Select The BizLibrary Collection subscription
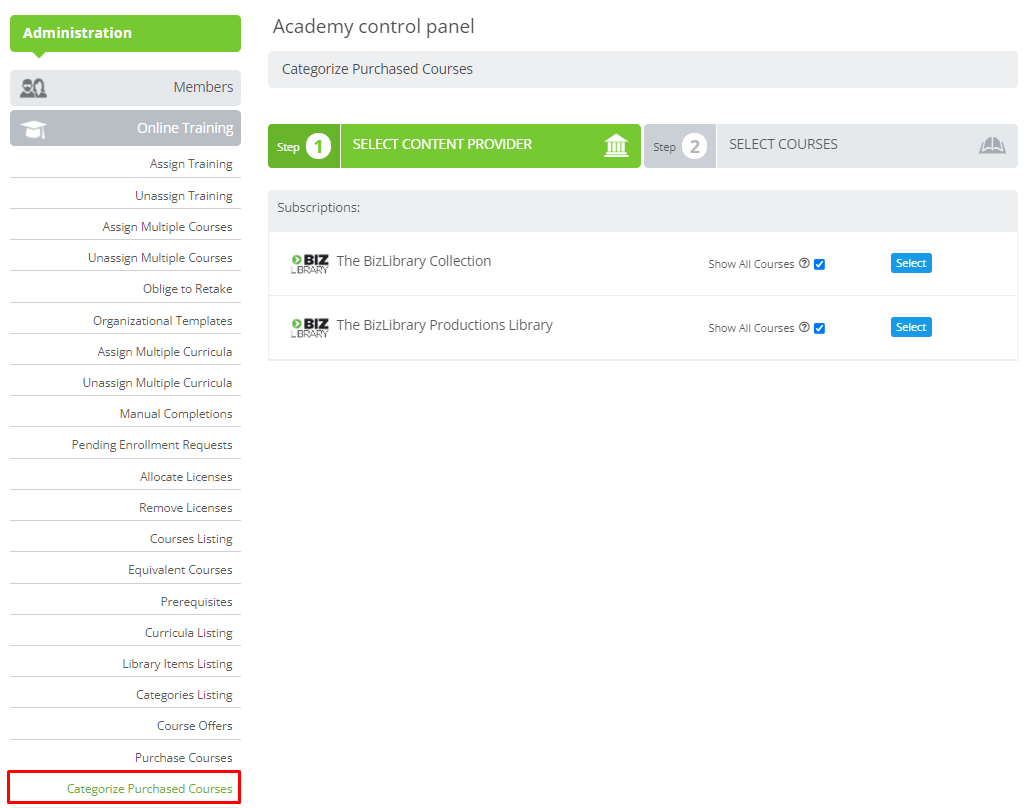The height and width of the screenshot is (808, 1027). (910, 263)
